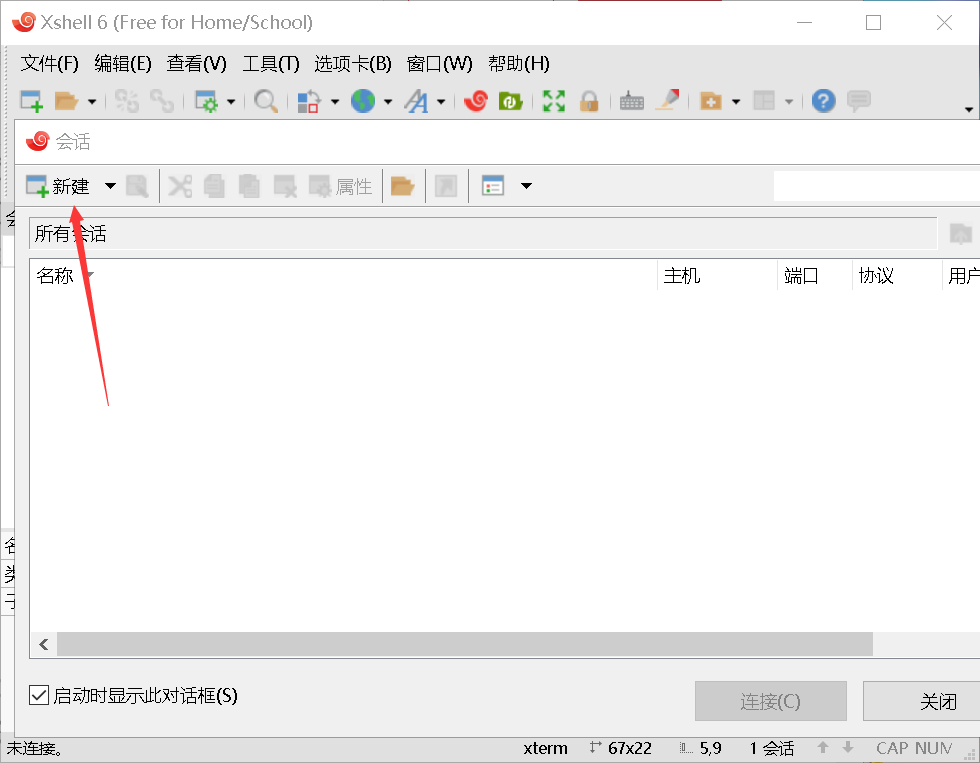This screenshot has height=763, width=980.
Task: Click the lock screen padlock icon
Action: [590, 100]
